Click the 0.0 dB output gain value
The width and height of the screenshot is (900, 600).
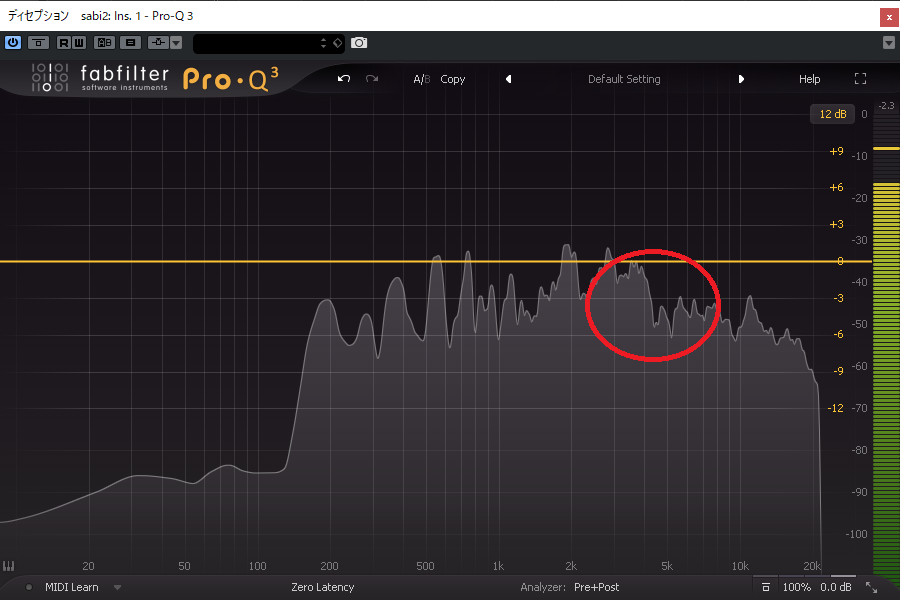coord(836,587)
